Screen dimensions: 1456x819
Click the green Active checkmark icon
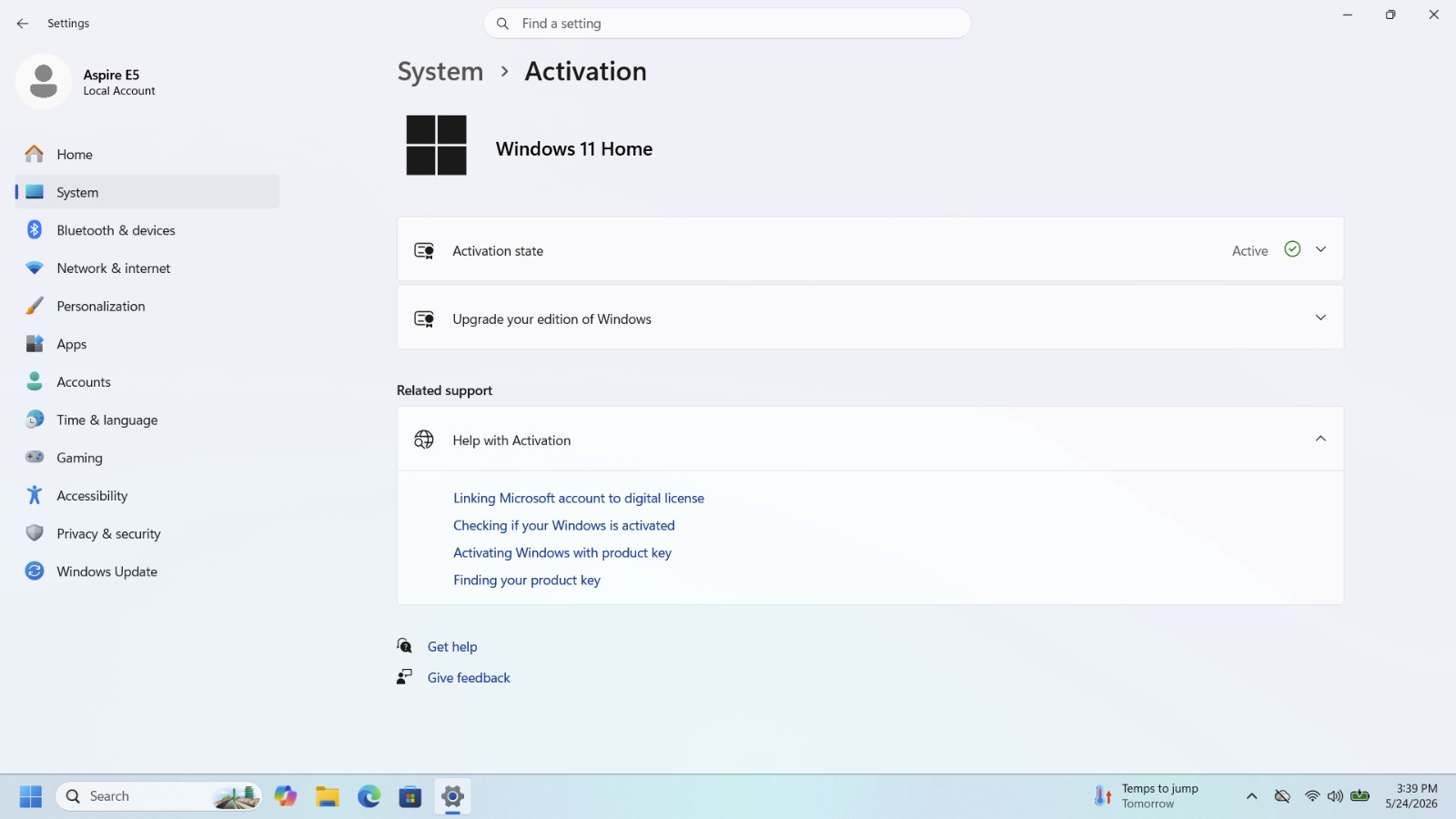click(x=1292, y=249)
